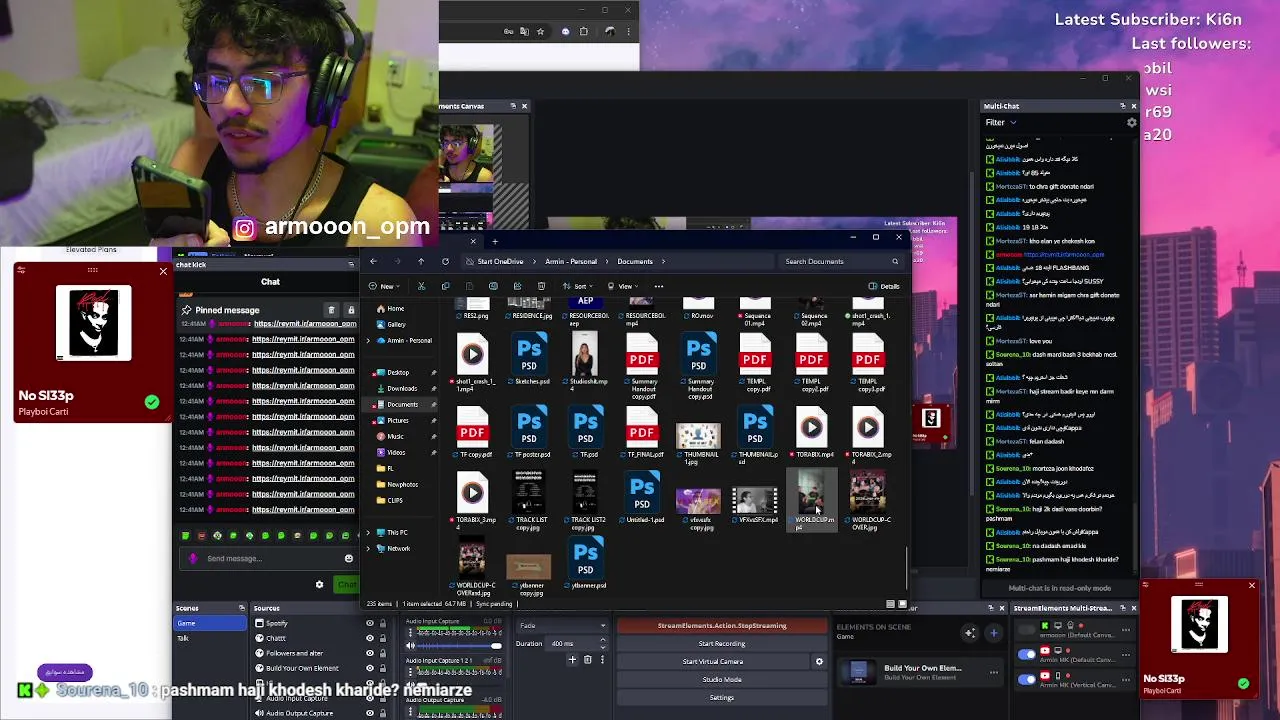This screenshot has width=1280, height=720.
Task: Add a scene transition with plus icon
Action: [572, 660]
